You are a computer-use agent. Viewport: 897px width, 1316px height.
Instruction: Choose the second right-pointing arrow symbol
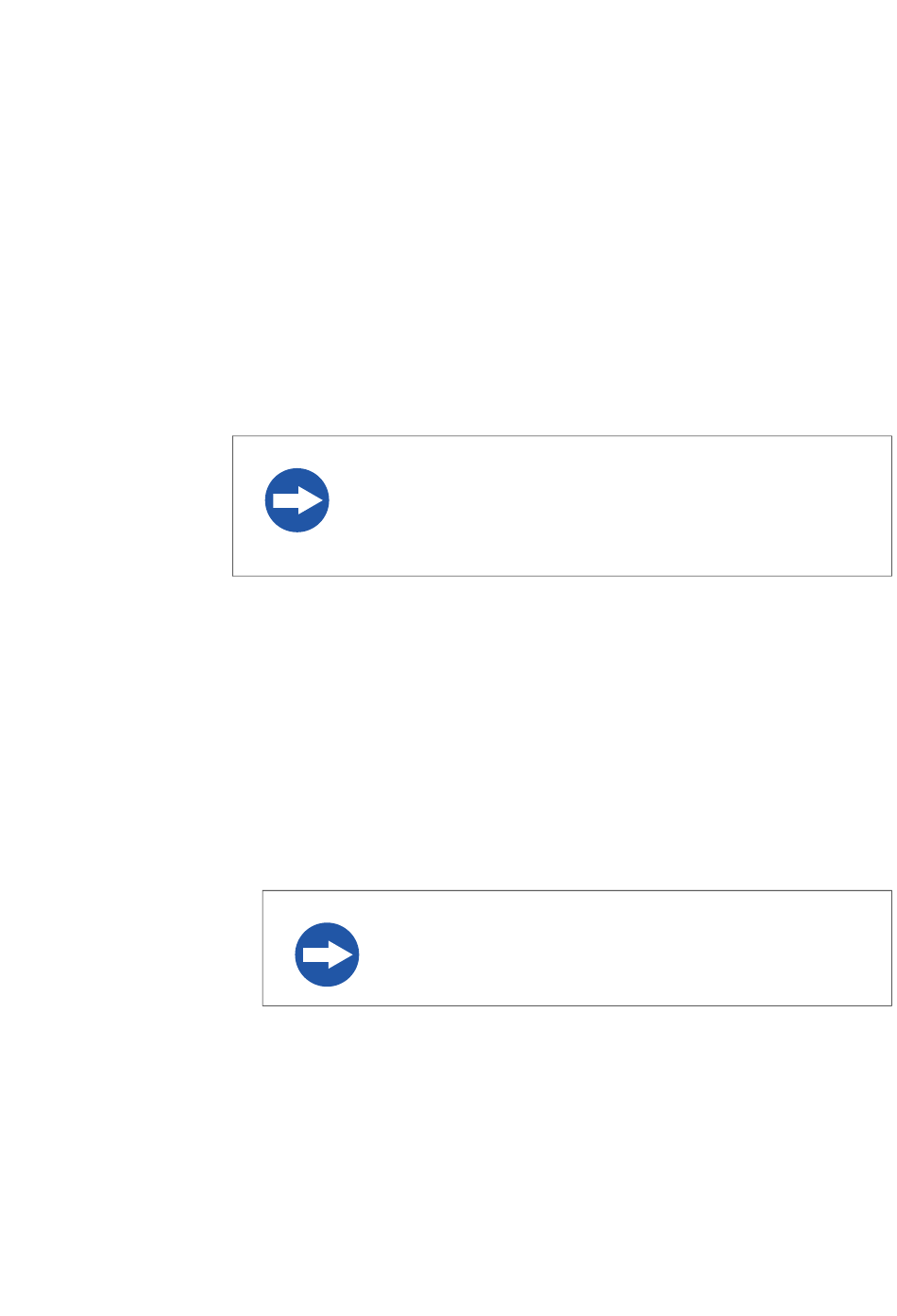[329, 955]
